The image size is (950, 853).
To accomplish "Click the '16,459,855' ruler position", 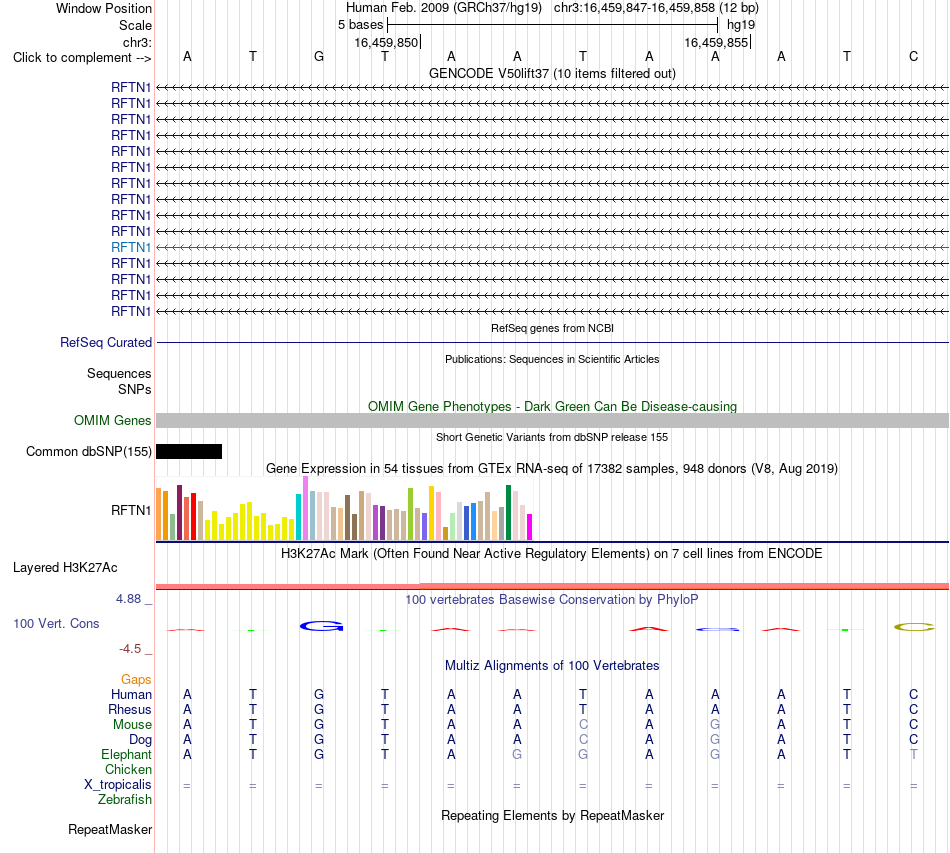I will coord(716,42).
